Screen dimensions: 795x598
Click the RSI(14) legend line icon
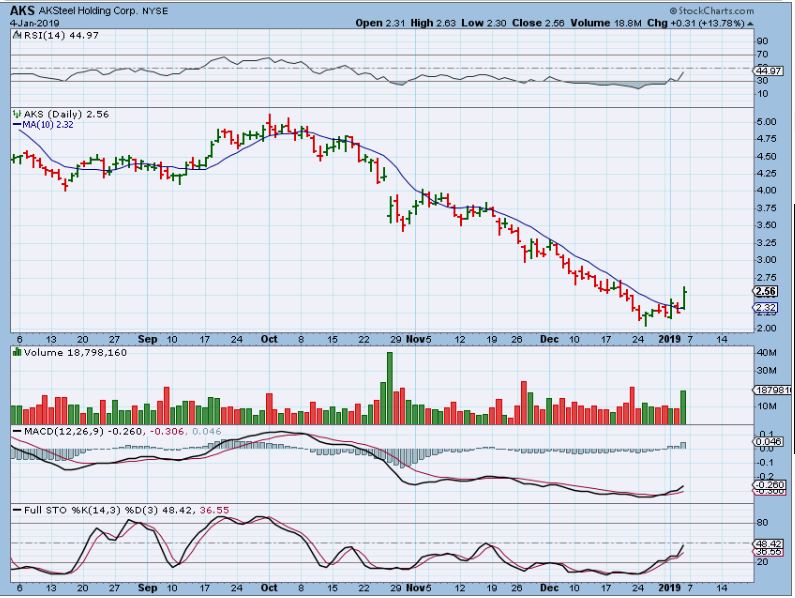click(x=17, y=35)
